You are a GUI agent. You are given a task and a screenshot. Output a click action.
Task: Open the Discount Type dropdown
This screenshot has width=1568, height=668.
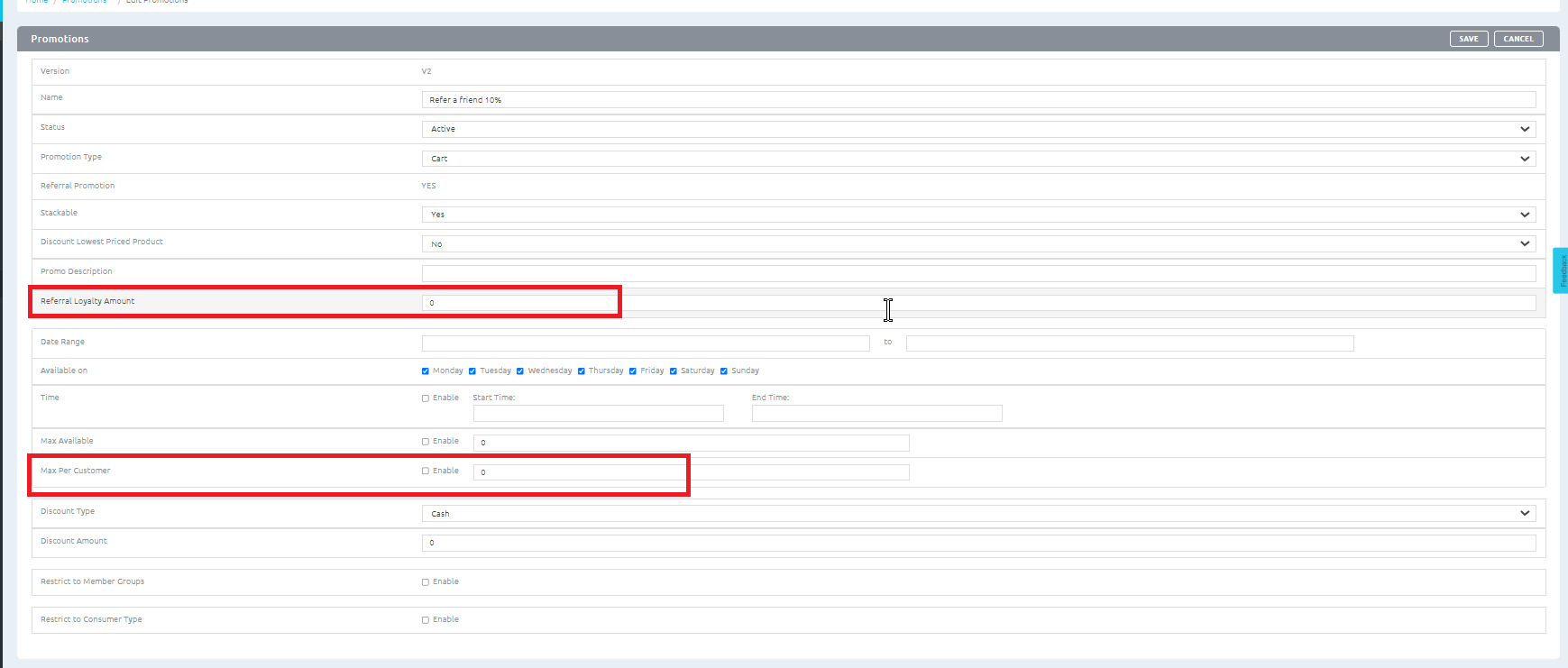(x=977, y=514)
